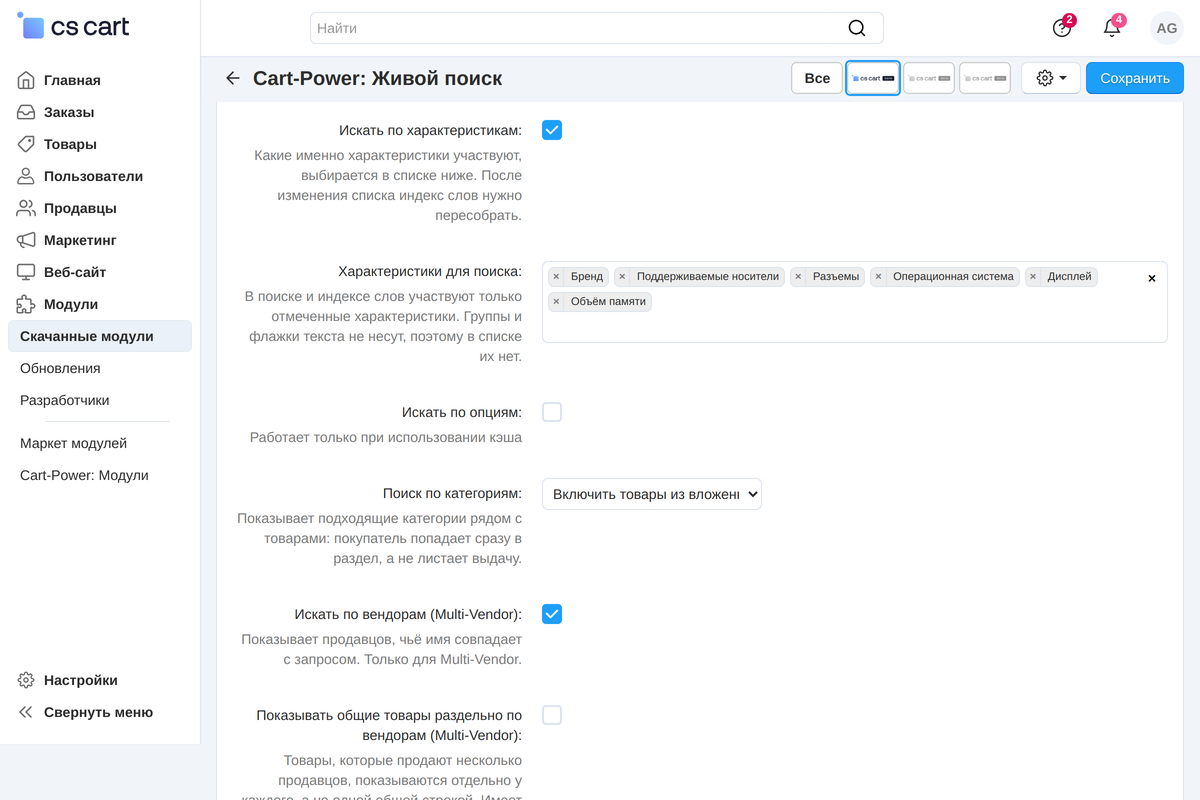Viewport: 1200px width, 800px height.
Task: Click the Поиск по категориям label
Action: coord(452,493)
